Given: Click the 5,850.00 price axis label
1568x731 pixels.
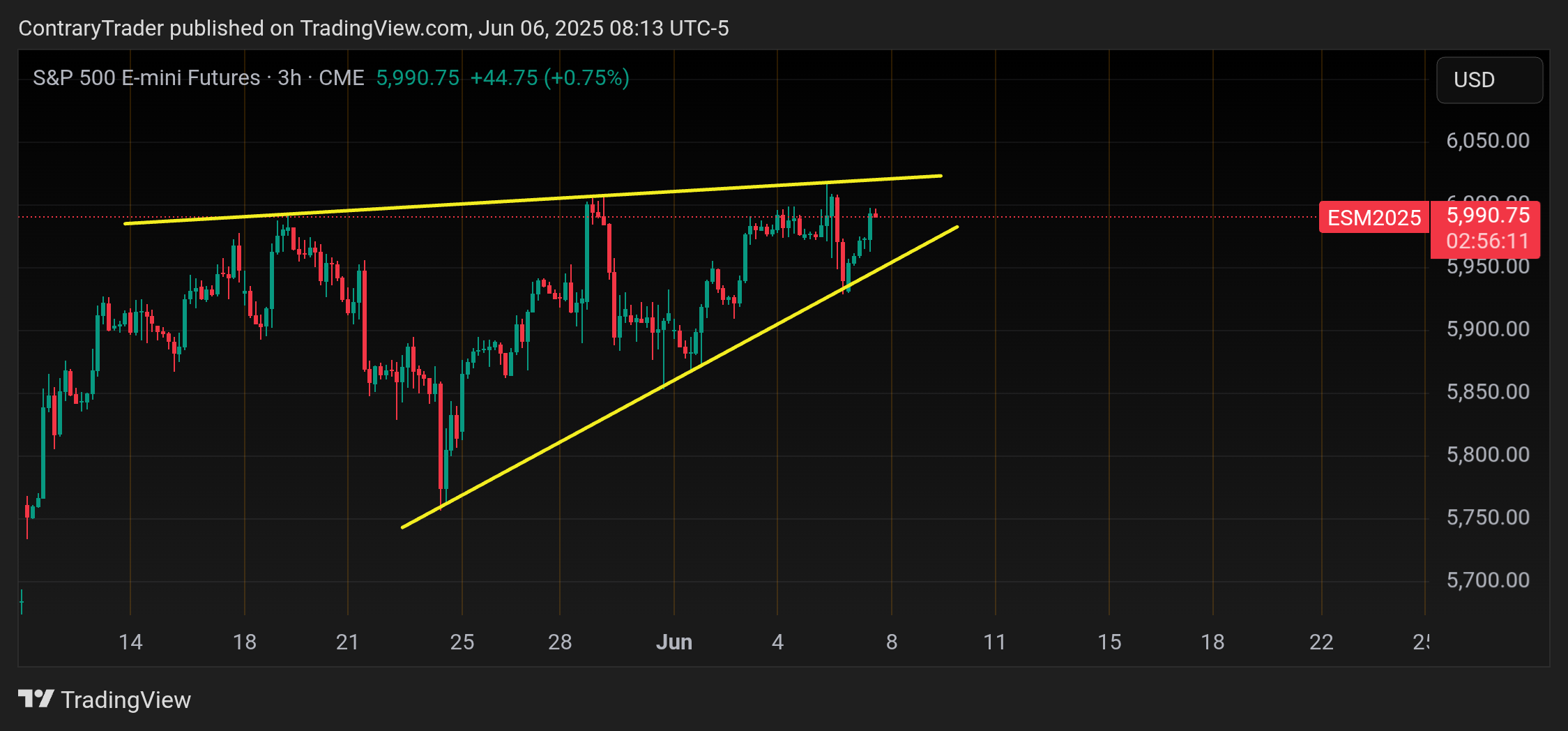Looking at the screenshot, I should coord(1488,392).
